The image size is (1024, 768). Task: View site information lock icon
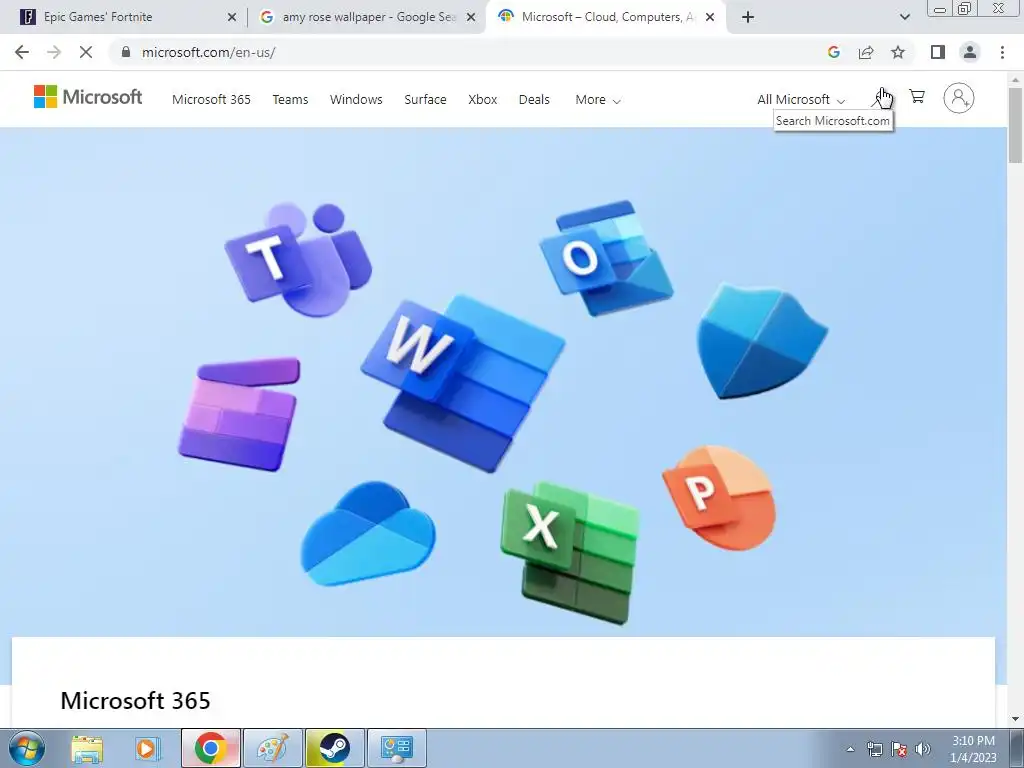point(126,52)
